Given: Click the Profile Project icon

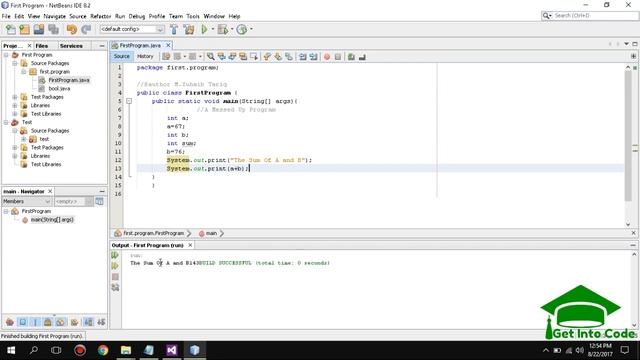Looking at the screenshot, I should click(x=242, y=29).
